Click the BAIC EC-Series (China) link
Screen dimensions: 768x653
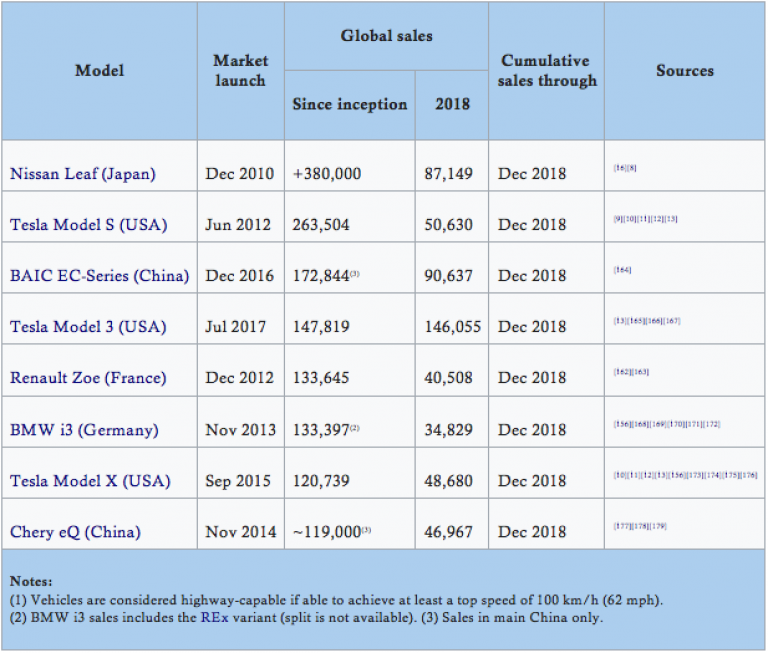pos(99,276)
